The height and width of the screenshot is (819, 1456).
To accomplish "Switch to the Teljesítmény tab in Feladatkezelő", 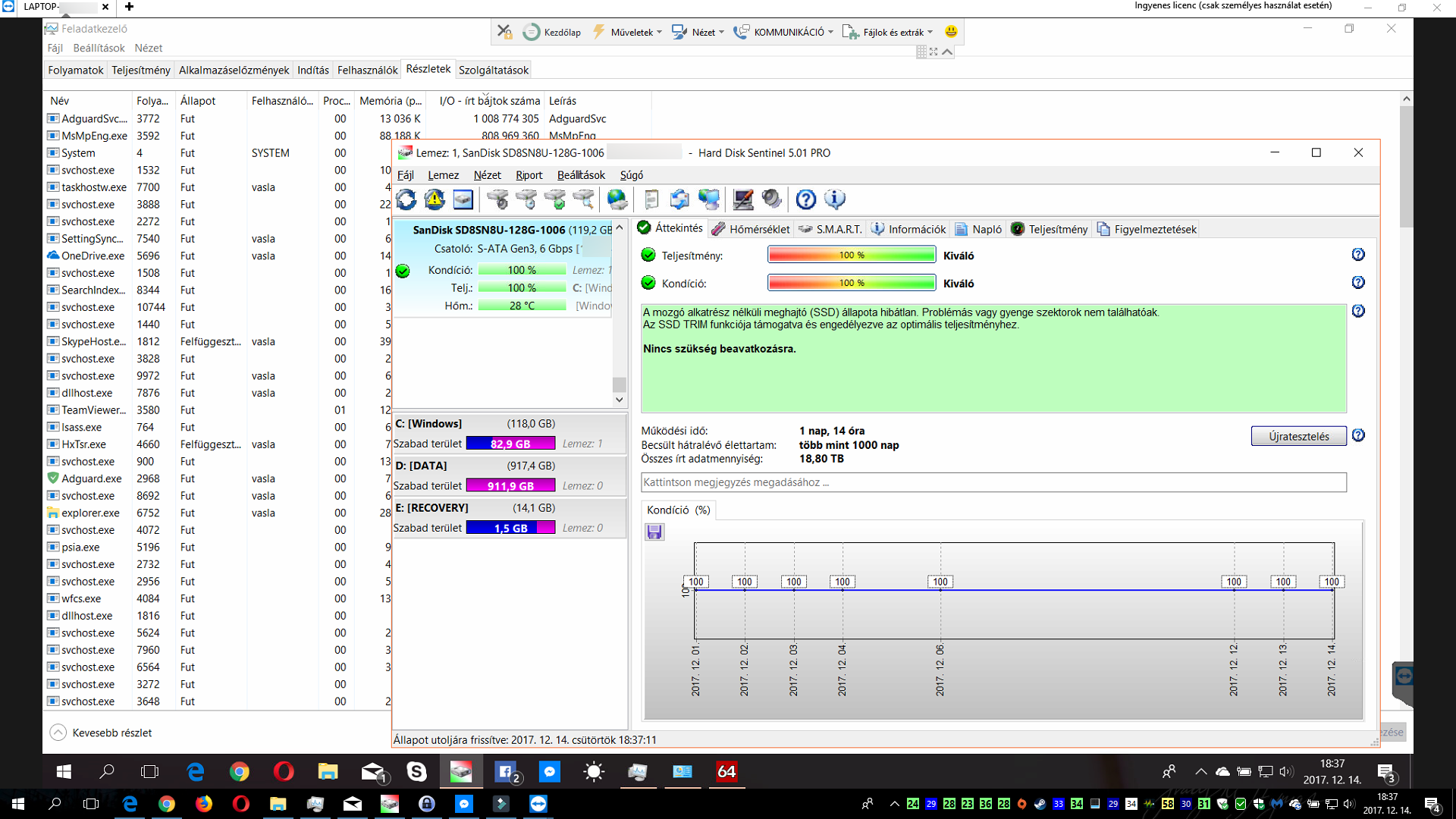I will tap(141, 70).
